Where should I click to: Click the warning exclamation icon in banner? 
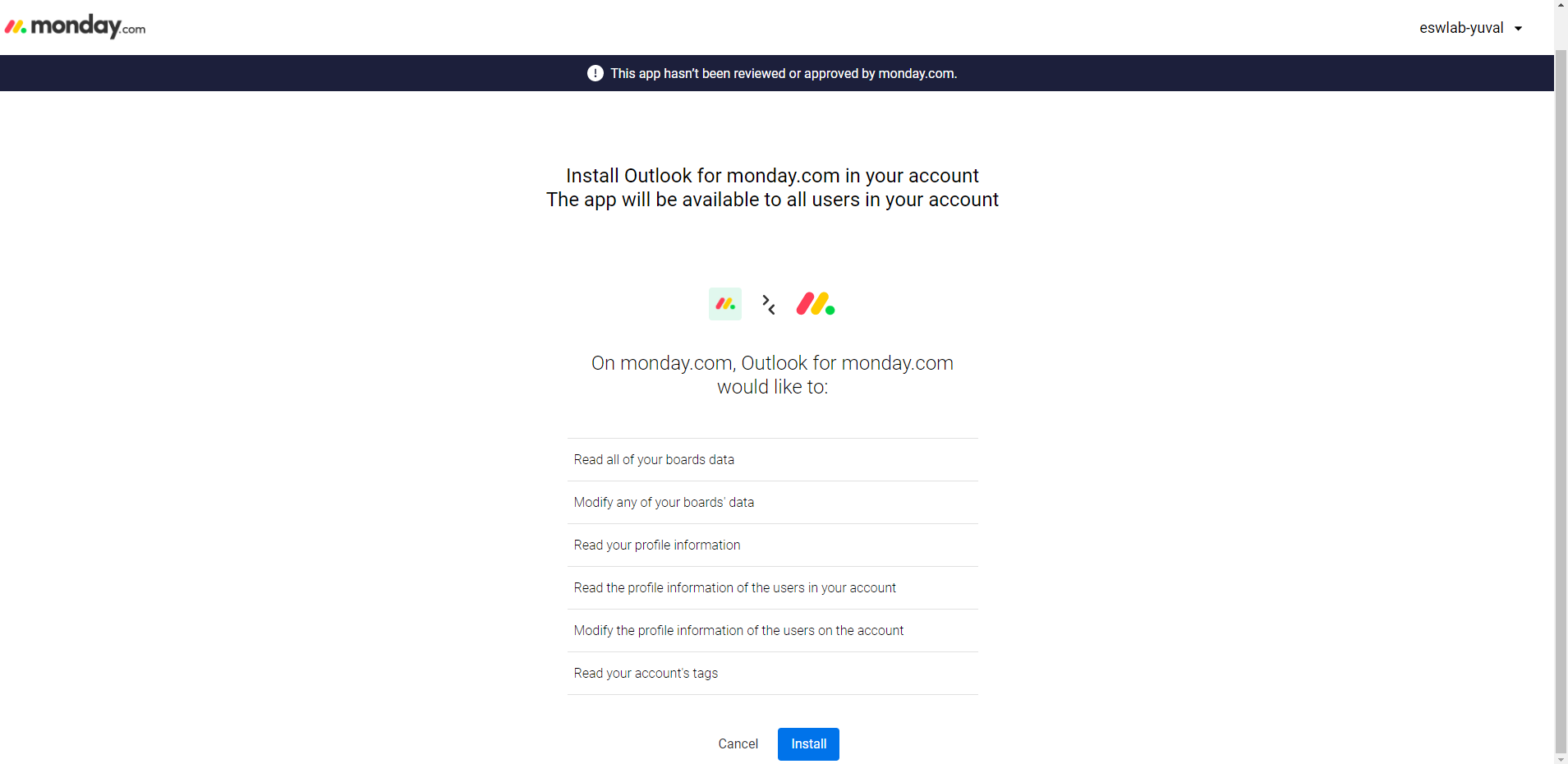point(595,73)
